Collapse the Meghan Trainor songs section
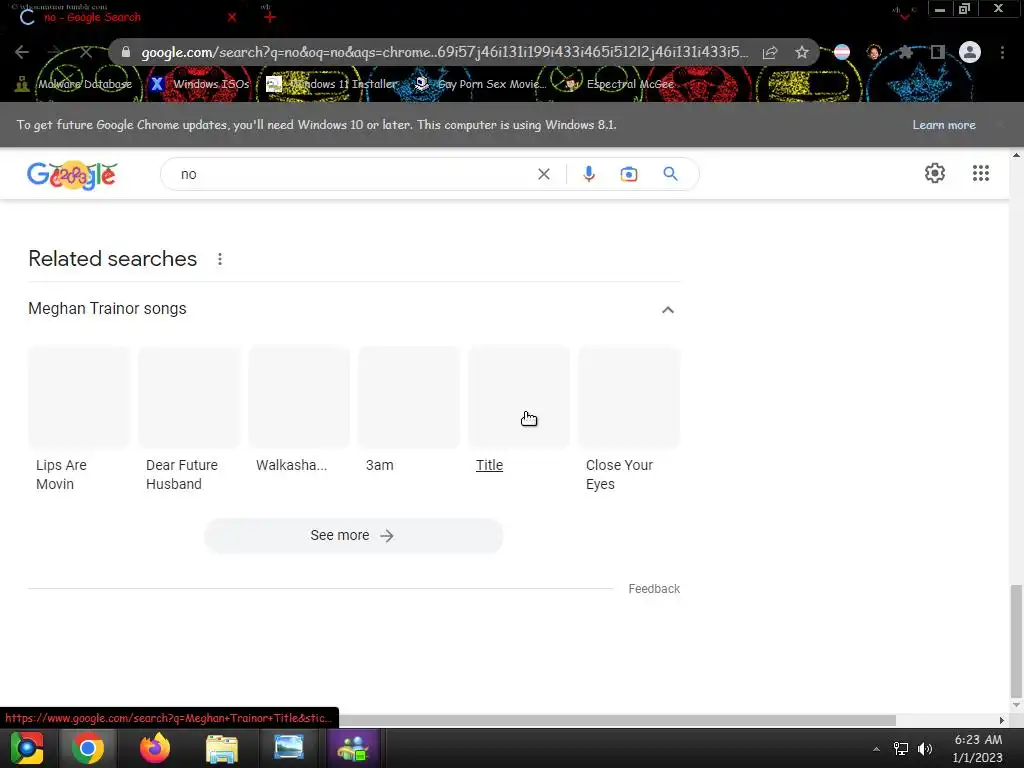This screenshot has width=1024, height=768. click(x=667, y=310)
